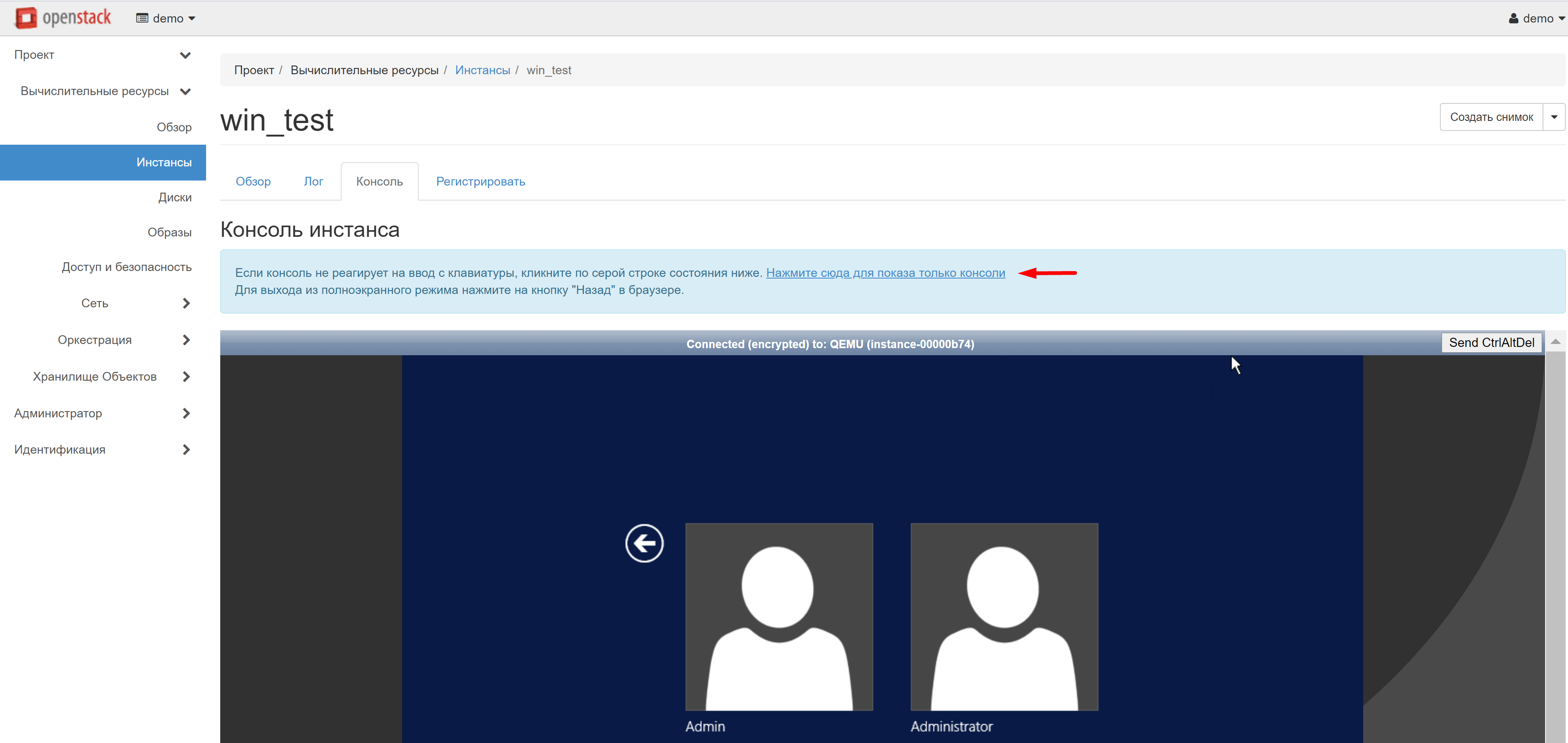
Task: Open the dropdown arrow beside Создать снимок
Action: (x=1553, y=117)
